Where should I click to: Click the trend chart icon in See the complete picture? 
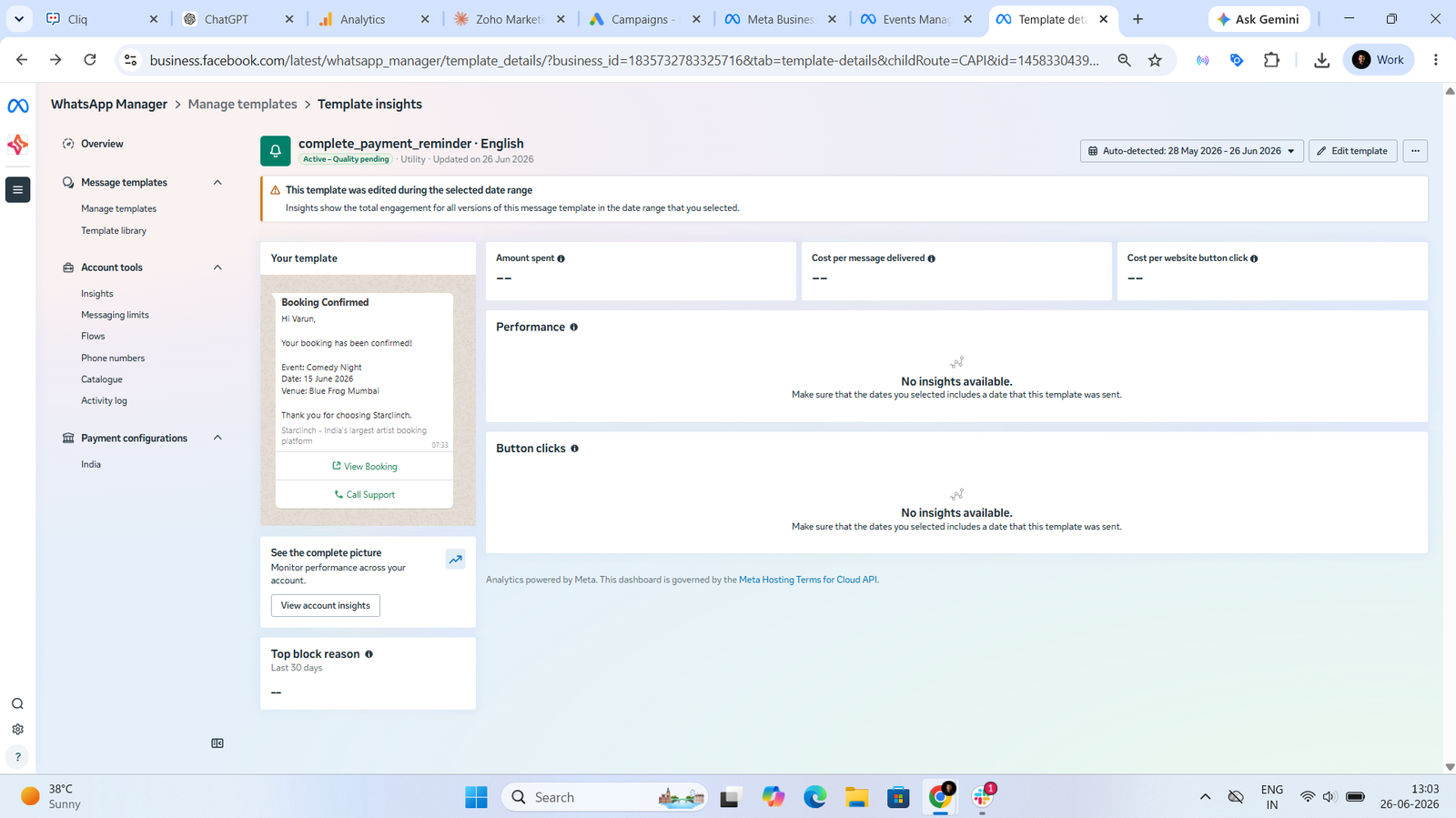point(455,560)
